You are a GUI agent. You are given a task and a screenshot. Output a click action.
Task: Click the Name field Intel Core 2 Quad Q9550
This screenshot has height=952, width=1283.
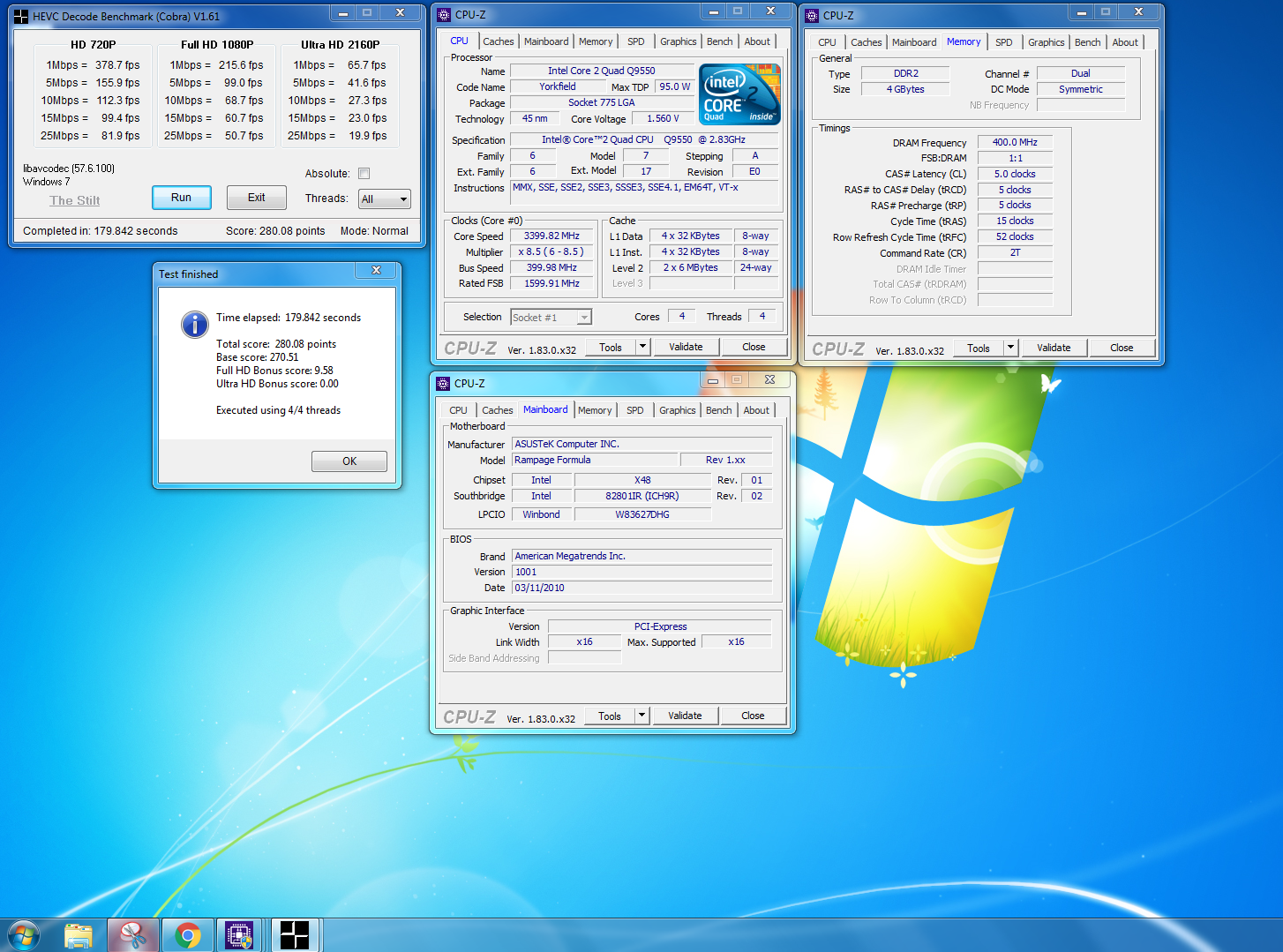pyautogui.click(x=601, y=71)
